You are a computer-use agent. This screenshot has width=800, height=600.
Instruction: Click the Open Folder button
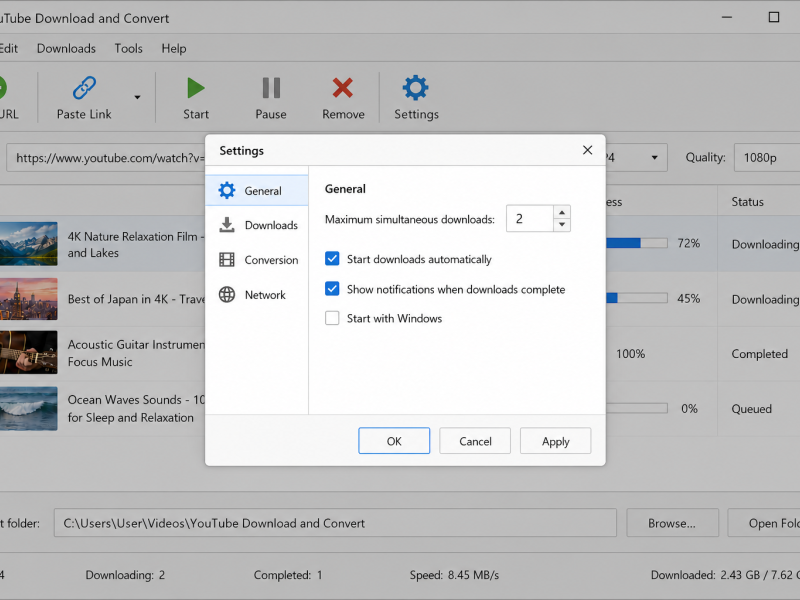point(764,522)
